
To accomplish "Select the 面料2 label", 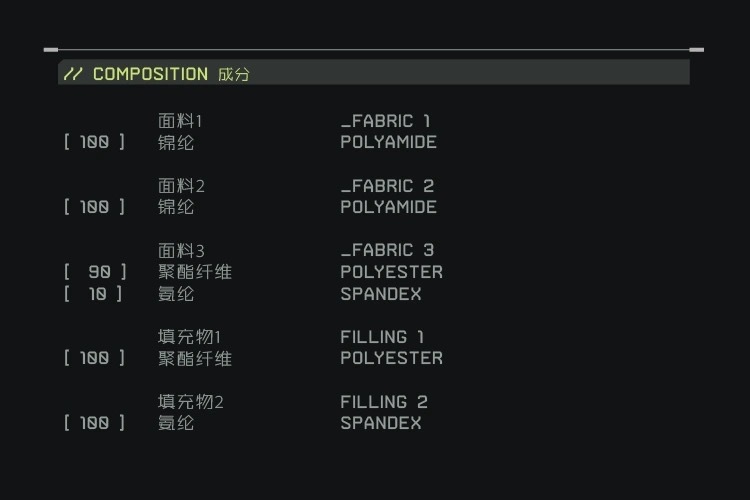I will [181, 186].
